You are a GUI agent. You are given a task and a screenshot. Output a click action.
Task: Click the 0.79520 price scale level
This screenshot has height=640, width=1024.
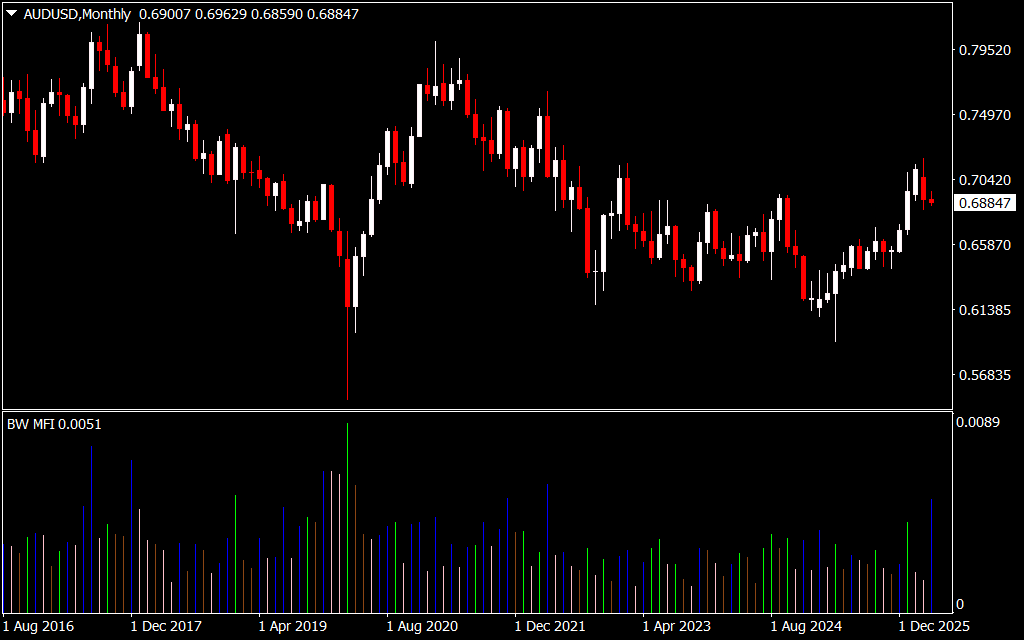(x=984, y=50)
